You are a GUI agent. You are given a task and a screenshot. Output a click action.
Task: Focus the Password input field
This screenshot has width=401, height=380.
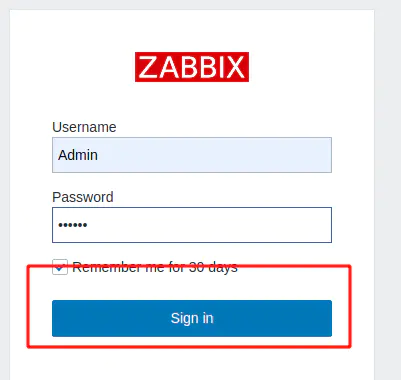[x=192, y=225]
